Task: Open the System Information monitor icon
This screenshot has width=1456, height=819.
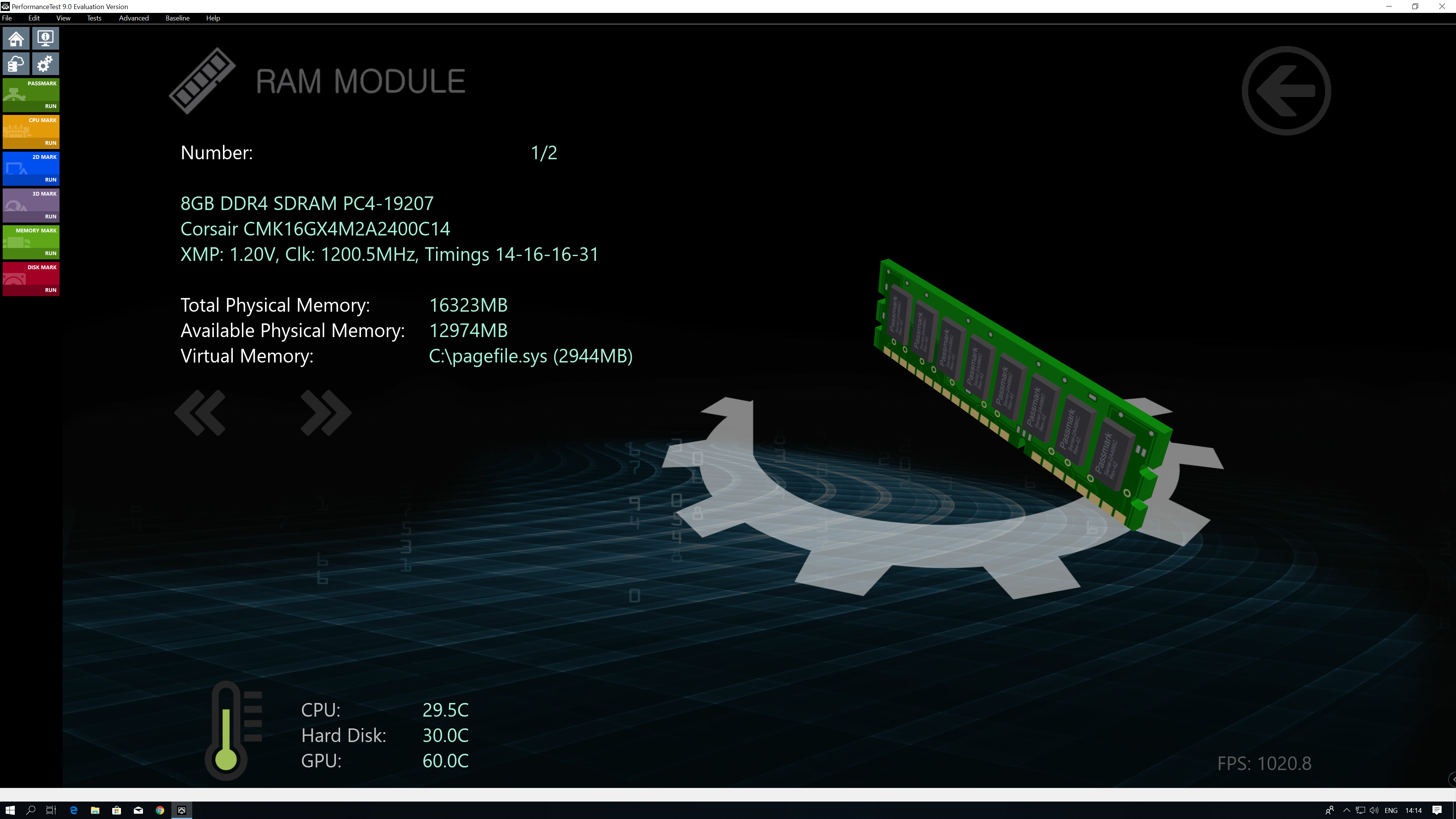Action: (45, 38)
